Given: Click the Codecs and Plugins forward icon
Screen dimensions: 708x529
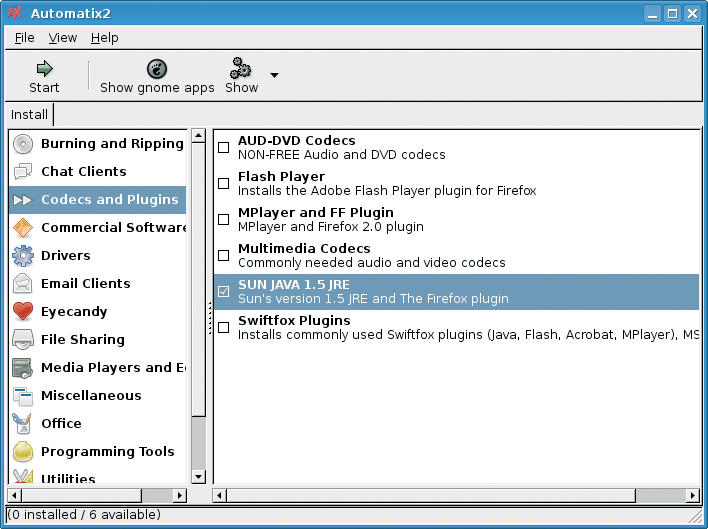Looking at the screenshot, I should pos(23,200).
